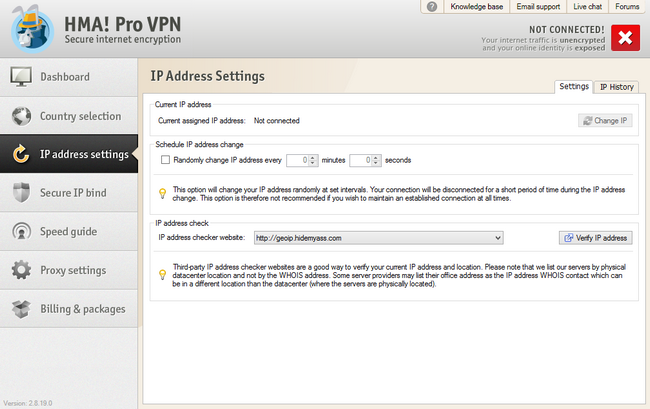Click the Billing & packages box icon
Viewport: 650px width, 409px height.
coord(21,309)
